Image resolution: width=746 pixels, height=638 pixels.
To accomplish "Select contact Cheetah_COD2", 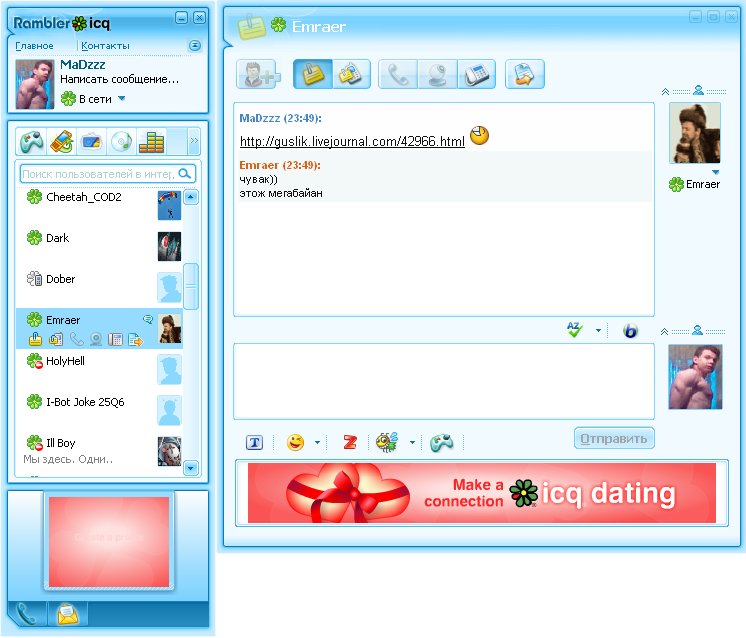I will tap(99, 205).
